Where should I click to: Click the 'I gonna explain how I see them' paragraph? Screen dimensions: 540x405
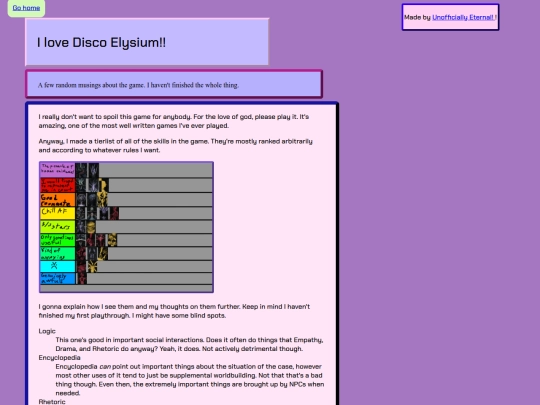(x=174, y=311)
